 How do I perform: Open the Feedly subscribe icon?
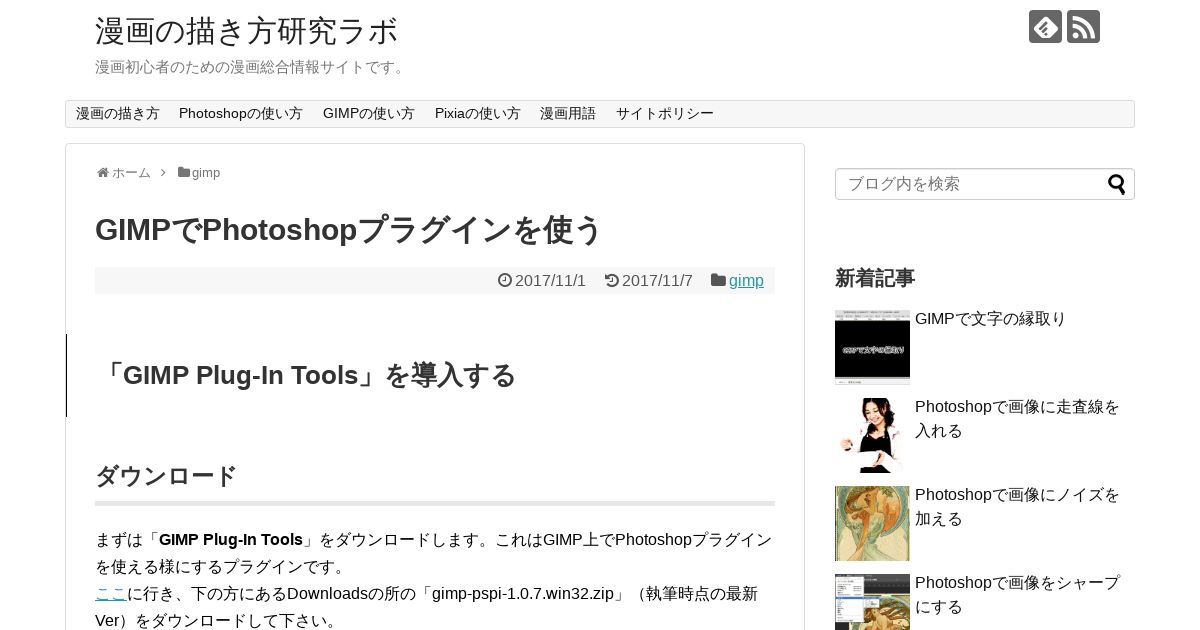(x=1045, y=27)
